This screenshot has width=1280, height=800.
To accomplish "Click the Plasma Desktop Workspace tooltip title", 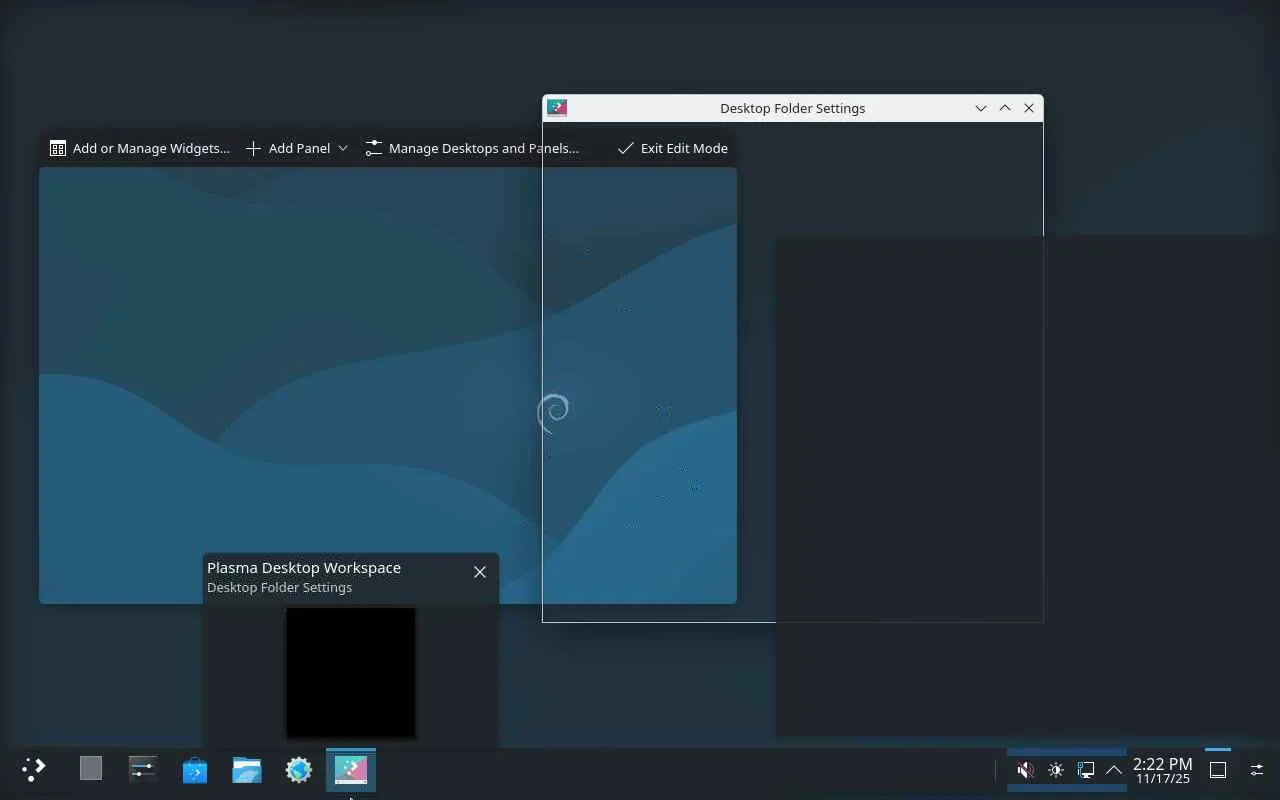I will [304, 567].
